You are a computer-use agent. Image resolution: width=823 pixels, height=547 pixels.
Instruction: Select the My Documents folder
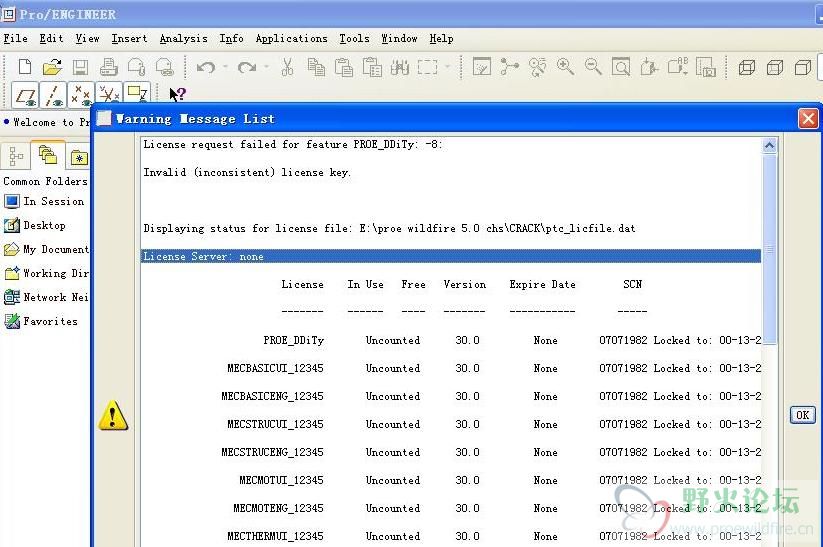[x=46, y=249]
